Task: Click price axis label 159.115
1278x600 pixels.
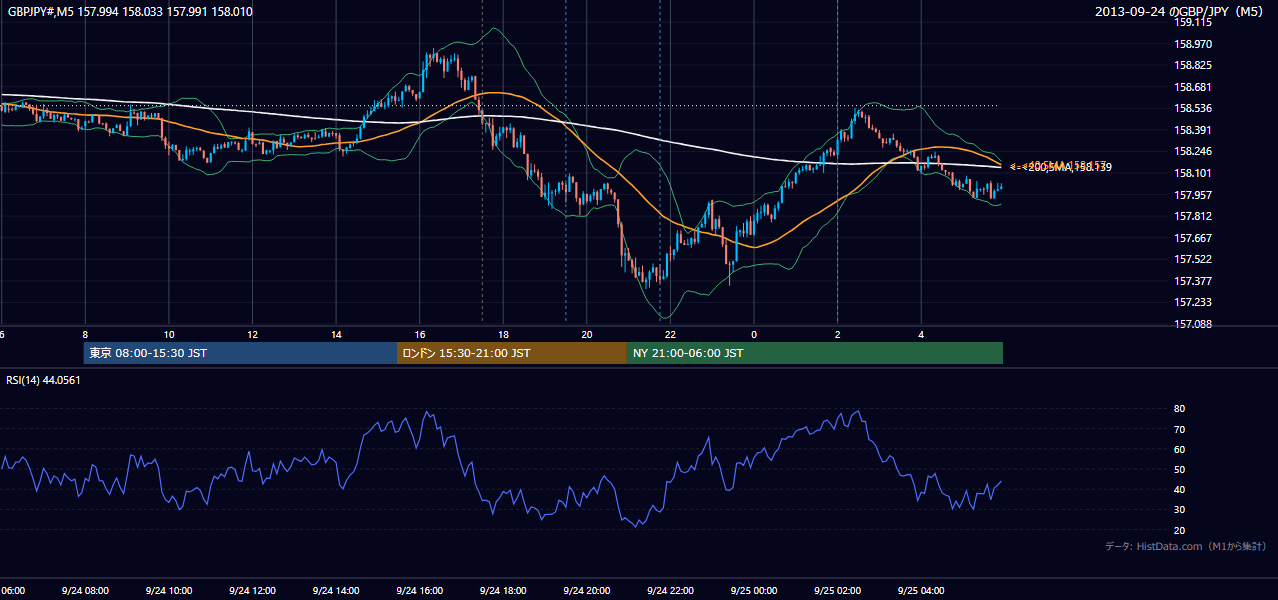Action: [x=1194, y=23]
